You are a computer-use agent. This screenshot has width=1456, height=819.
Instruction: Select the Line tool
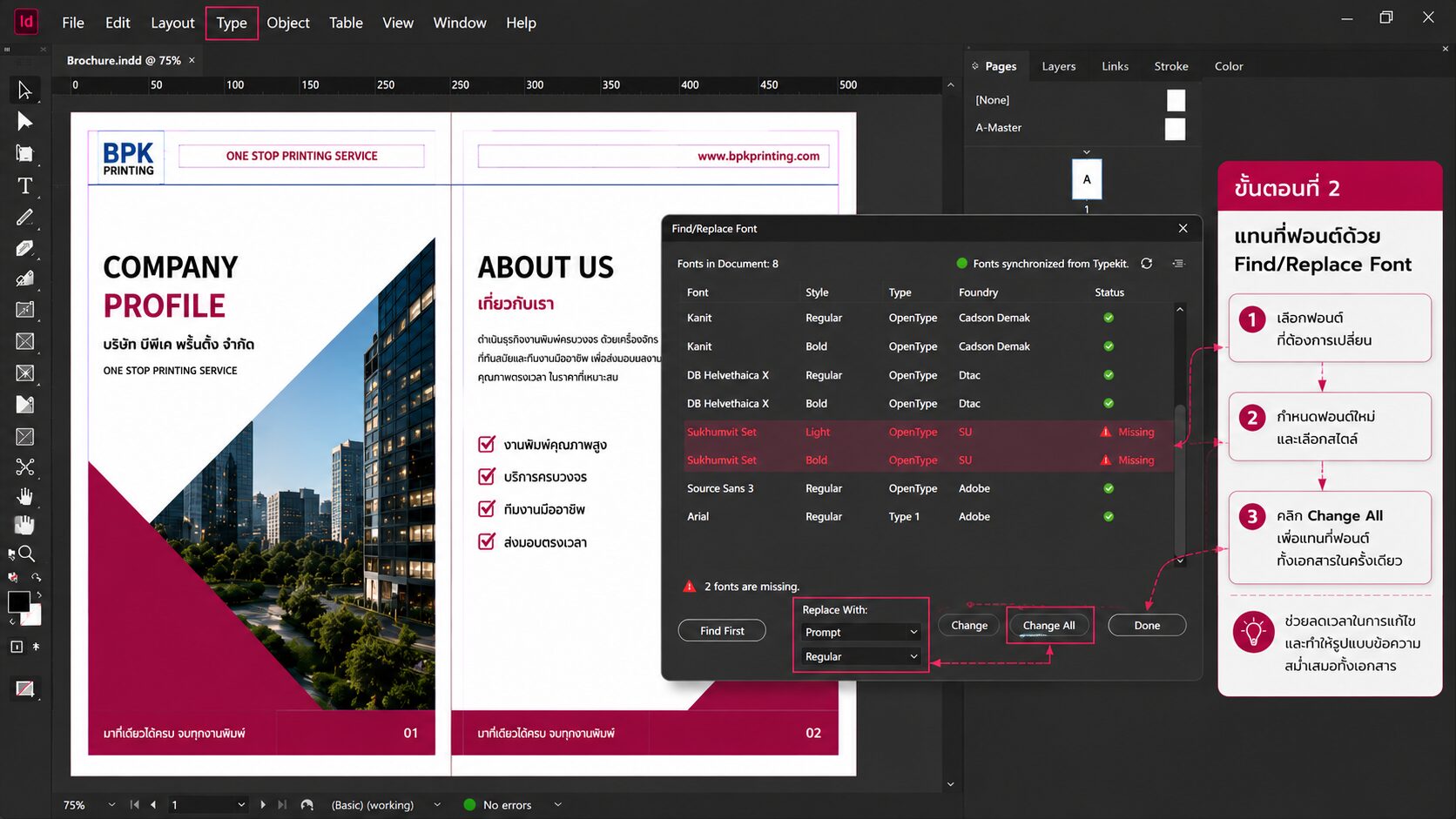[x=24, y=217]
